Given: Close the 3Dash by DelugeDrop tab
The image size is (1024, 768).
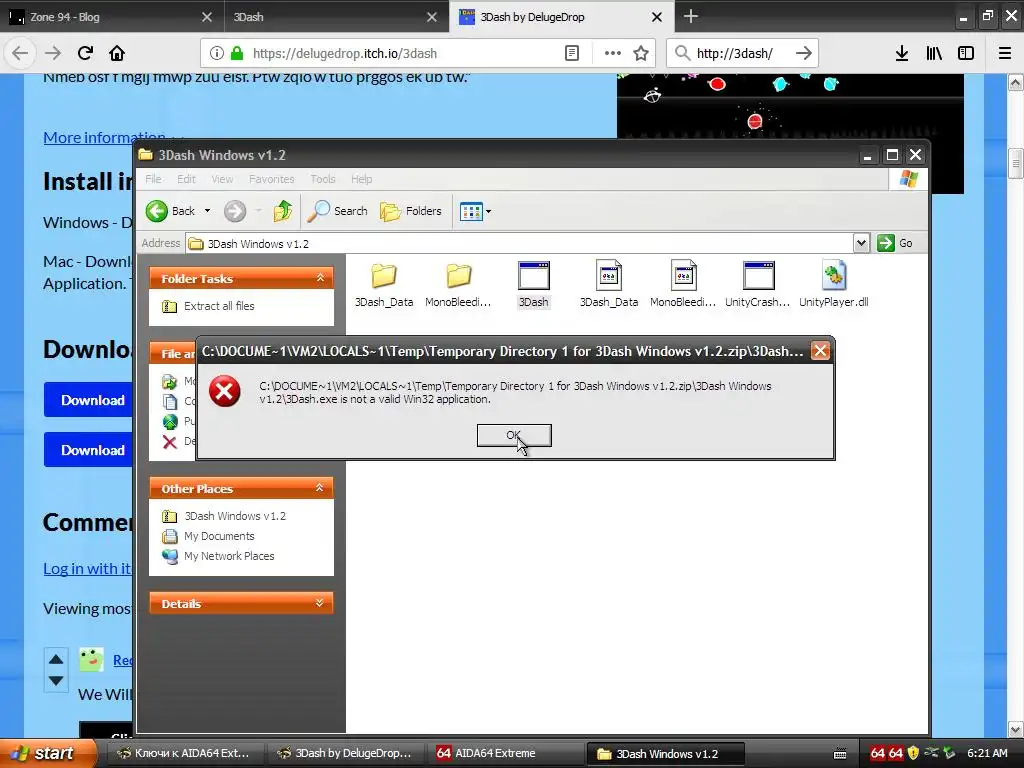Looking at the screenshot, I should tap(657, 17).
